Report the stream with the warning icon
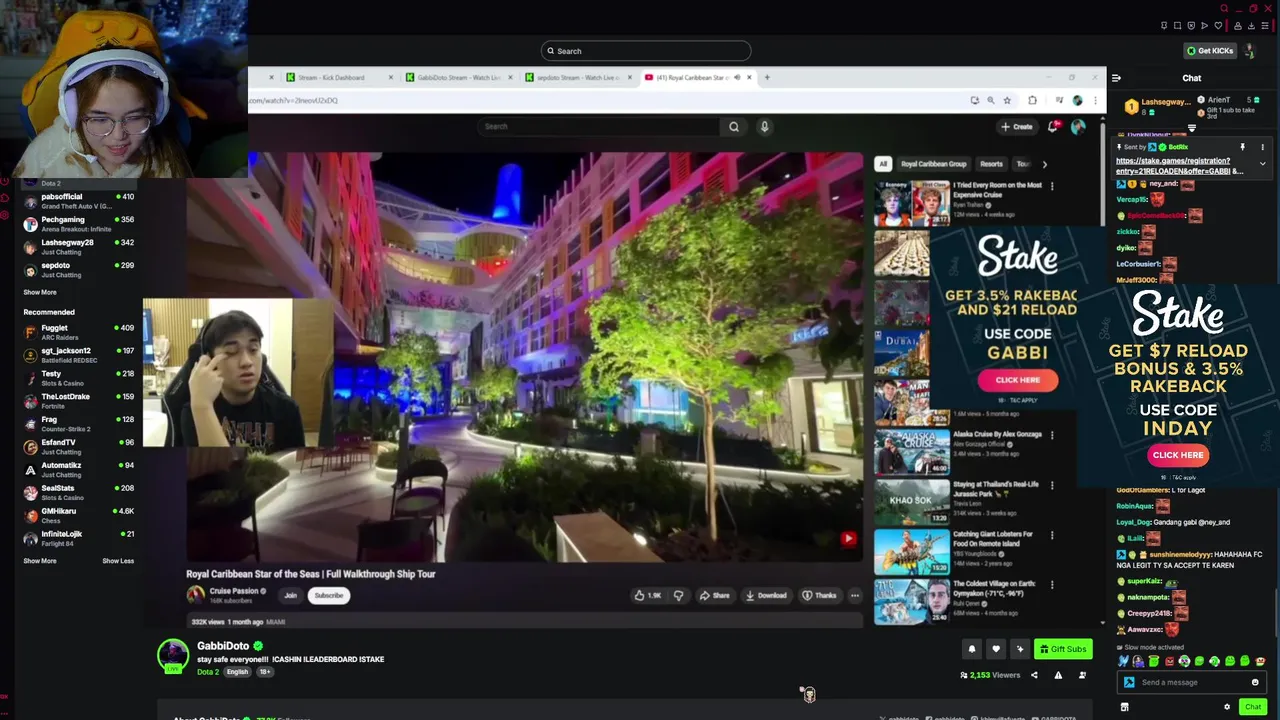The width and height of the screenshot is (1280, 720). (1058, 675)
